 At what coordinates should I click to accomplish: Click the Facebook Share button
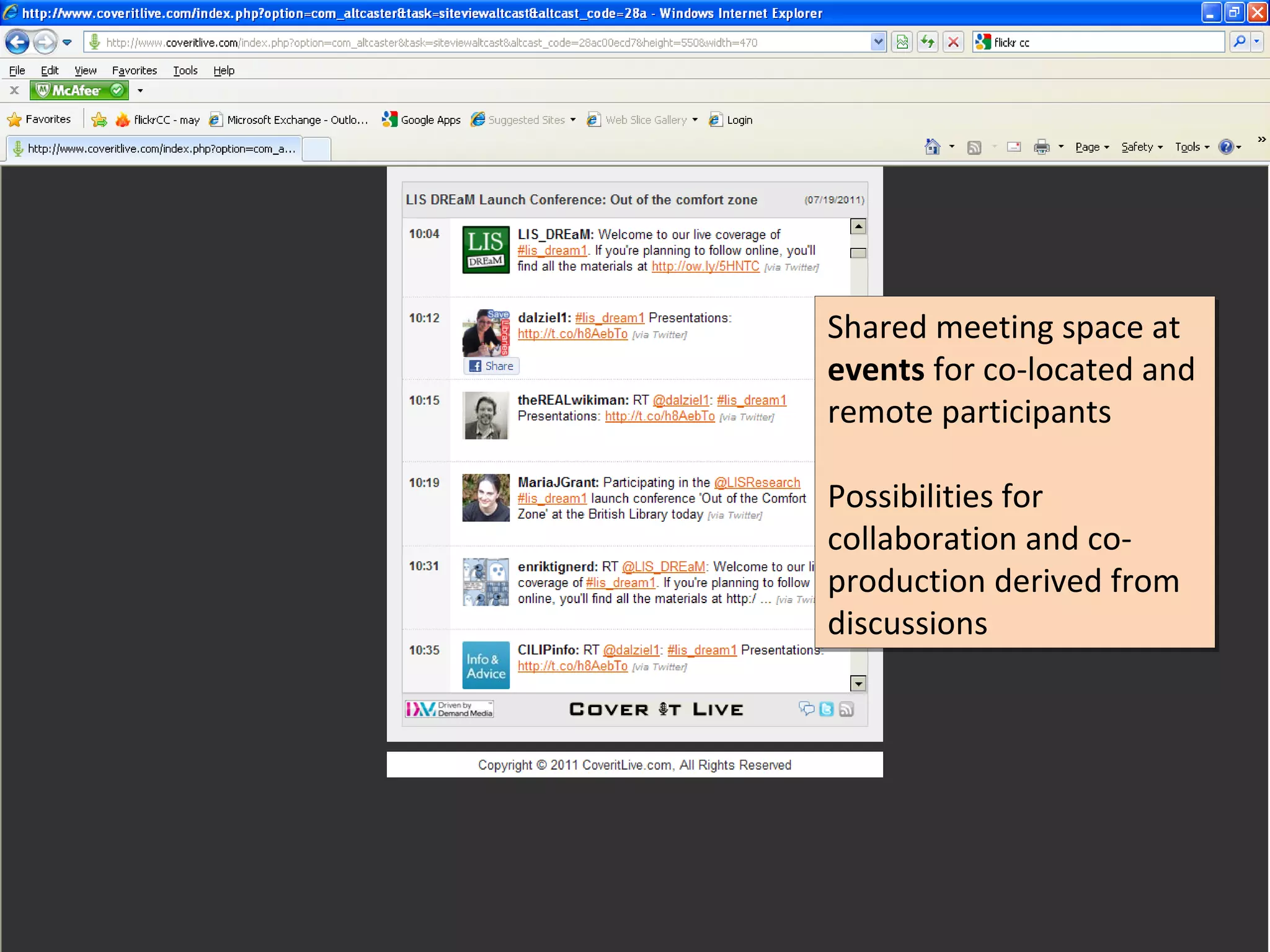pyautogui.click(x=491, y=366)
